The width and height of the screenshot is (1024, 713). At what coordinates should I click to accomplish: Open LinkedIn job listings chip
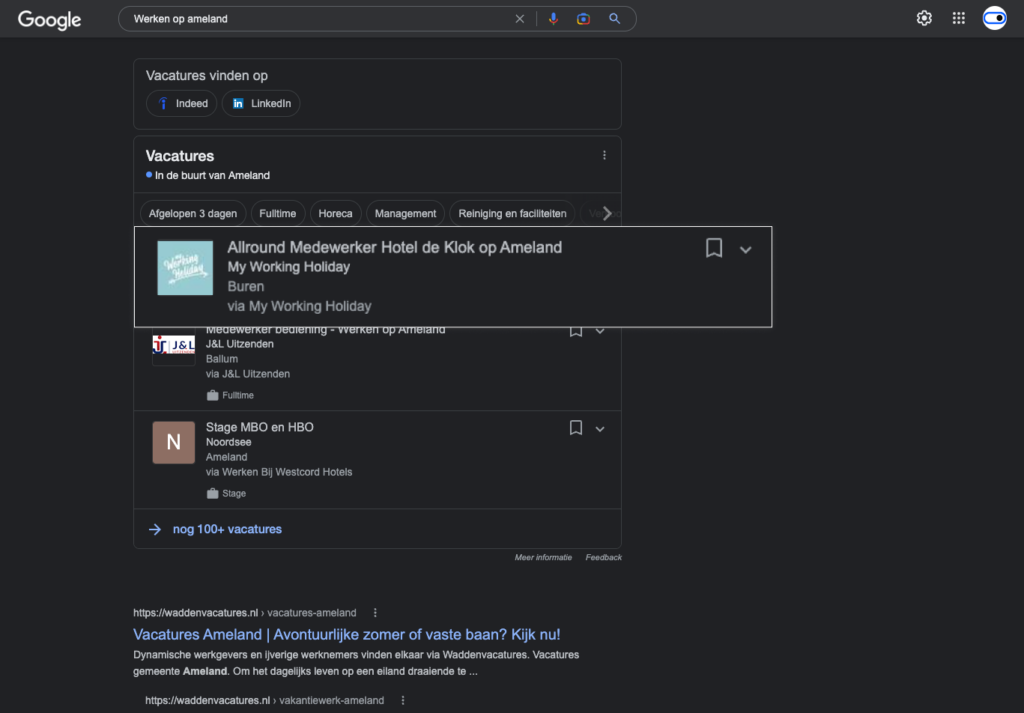[x=261, y=103]
